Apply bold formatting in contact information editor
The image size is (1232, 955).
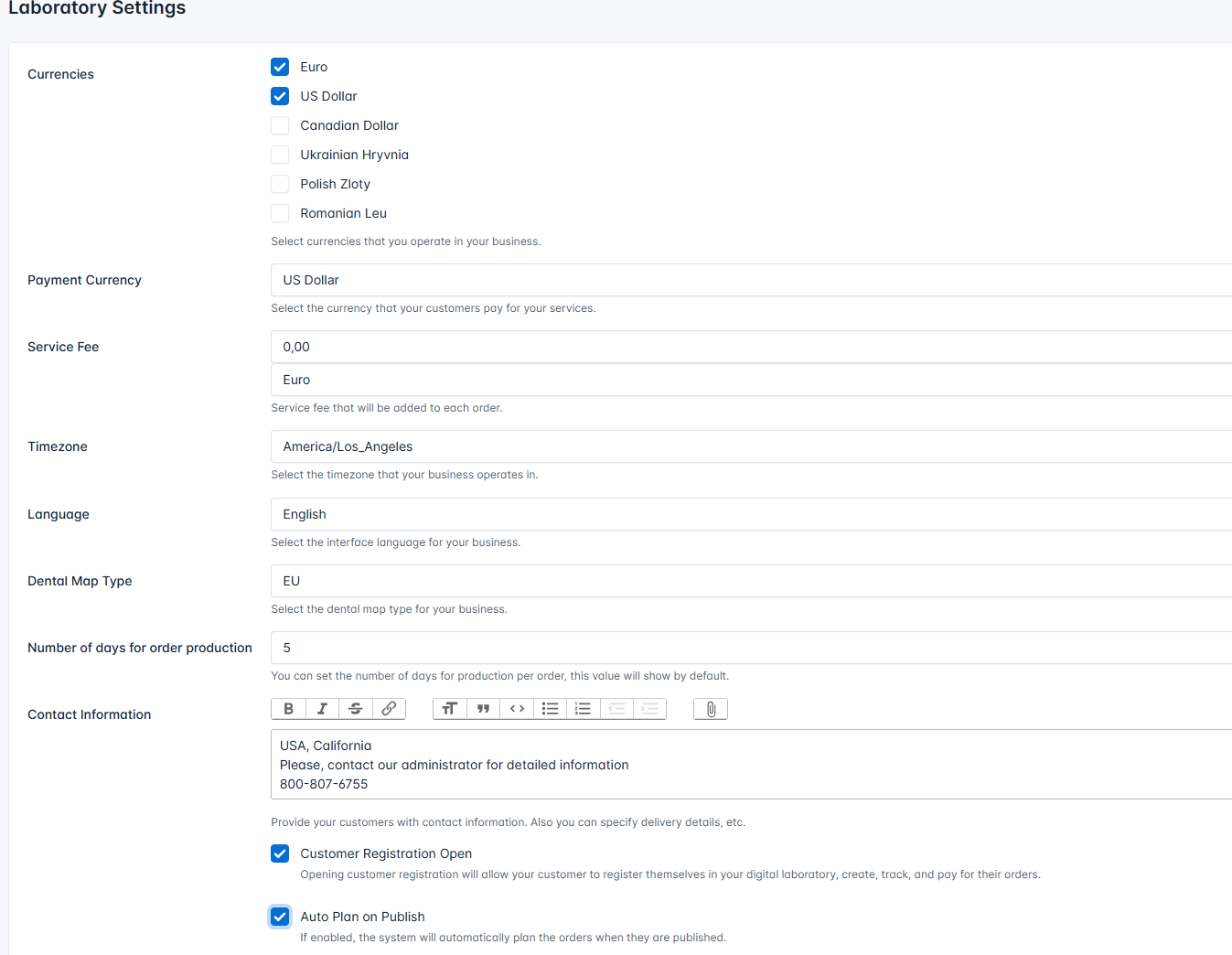point(287,708)
